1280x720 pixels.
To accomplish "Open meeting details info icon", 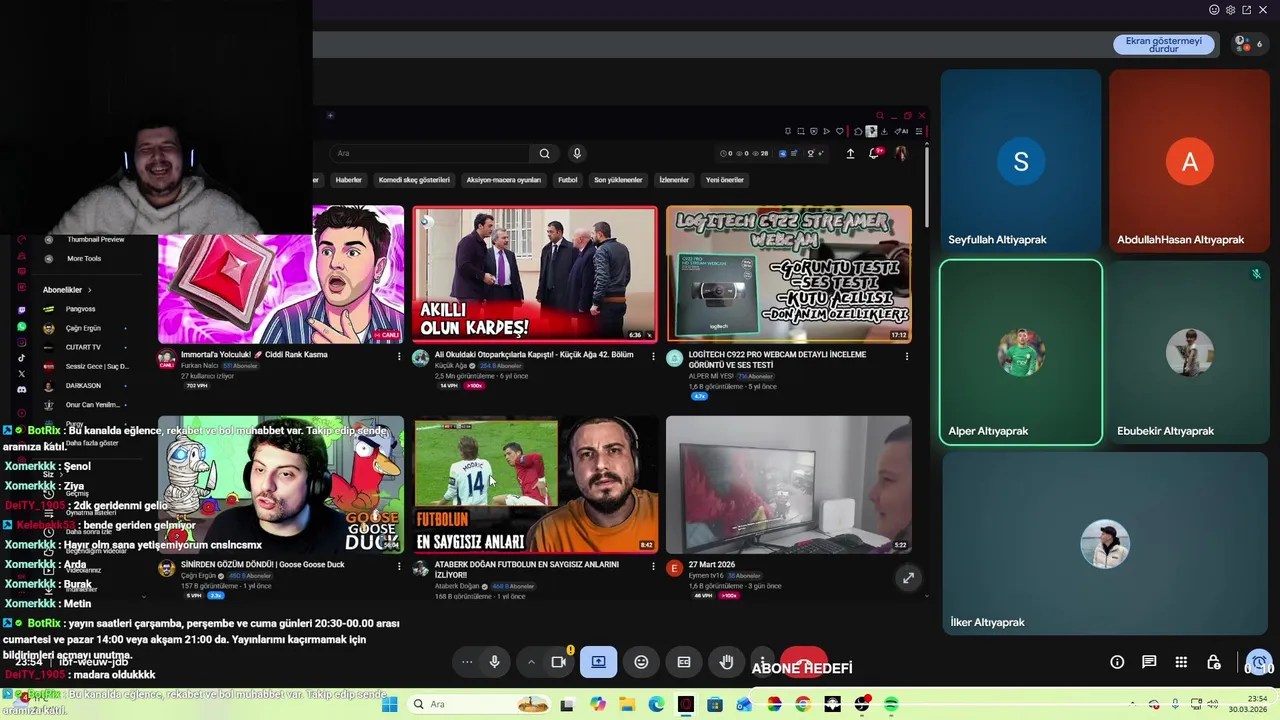I will coord(1117,662).
